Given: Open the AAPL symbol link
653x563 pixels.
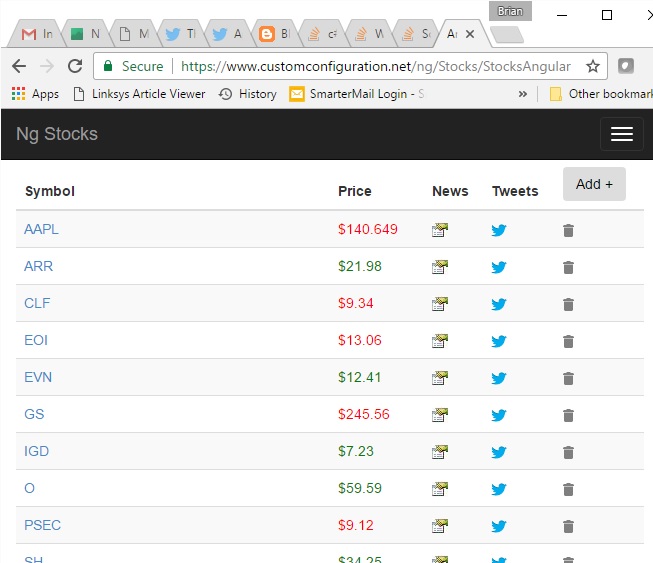Looking at the screenshot, I should (x=41, y=229).
